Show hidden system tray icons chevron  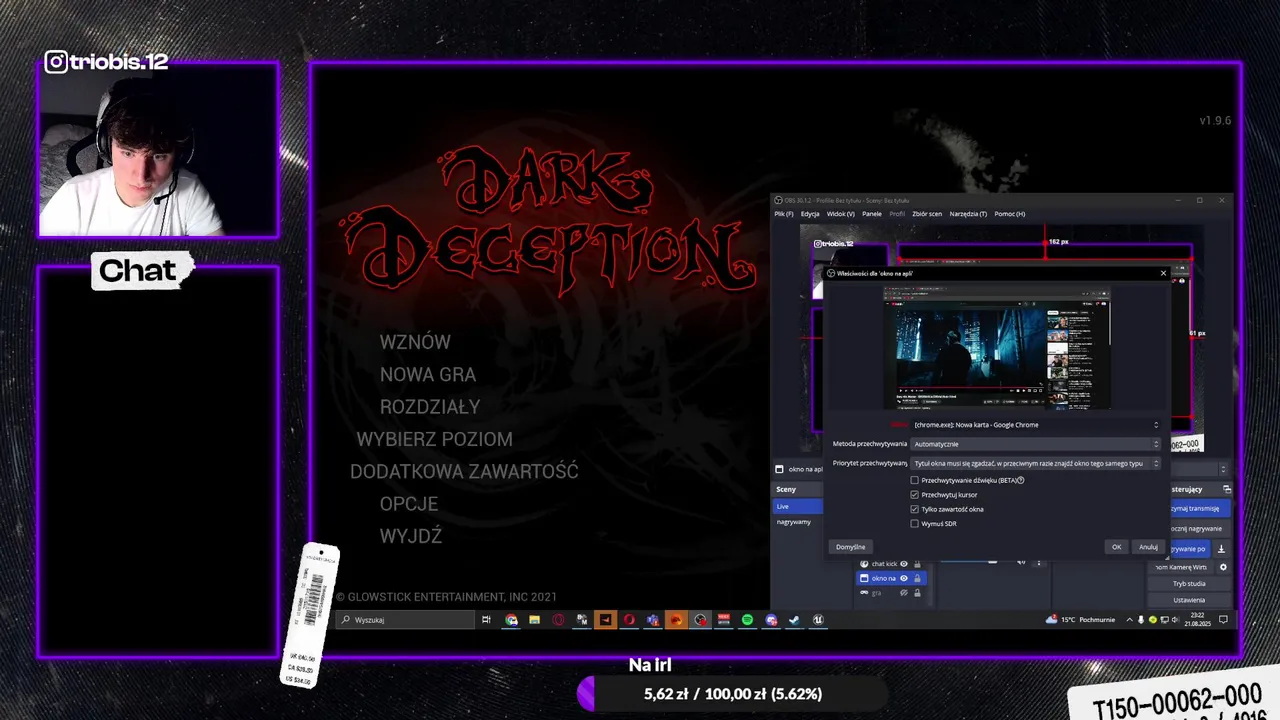1130,620
